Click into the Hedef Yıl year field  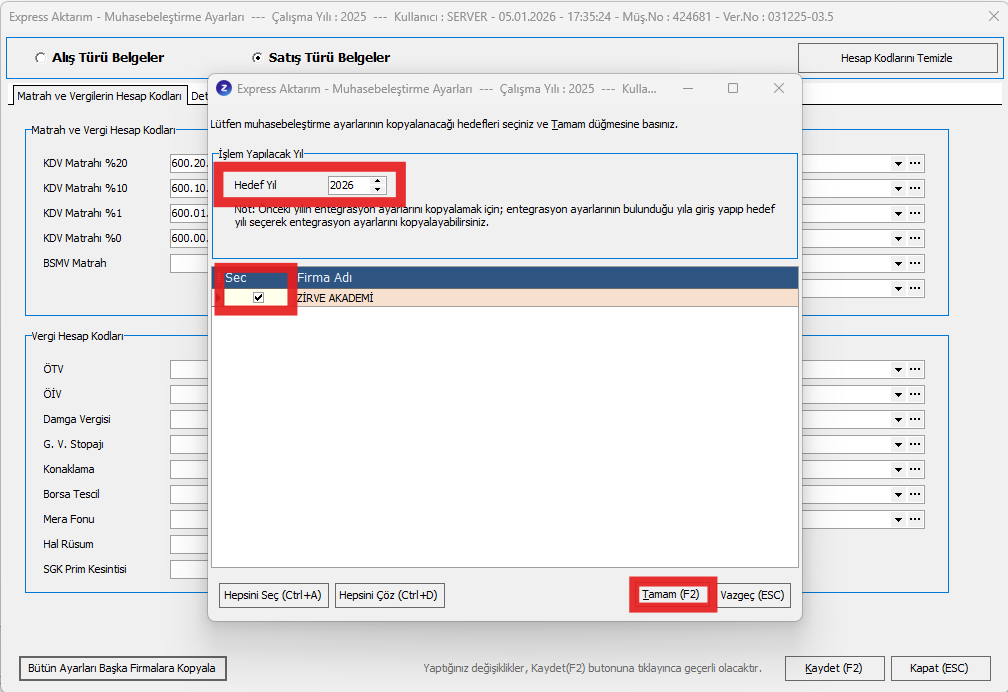coord(349,185)
